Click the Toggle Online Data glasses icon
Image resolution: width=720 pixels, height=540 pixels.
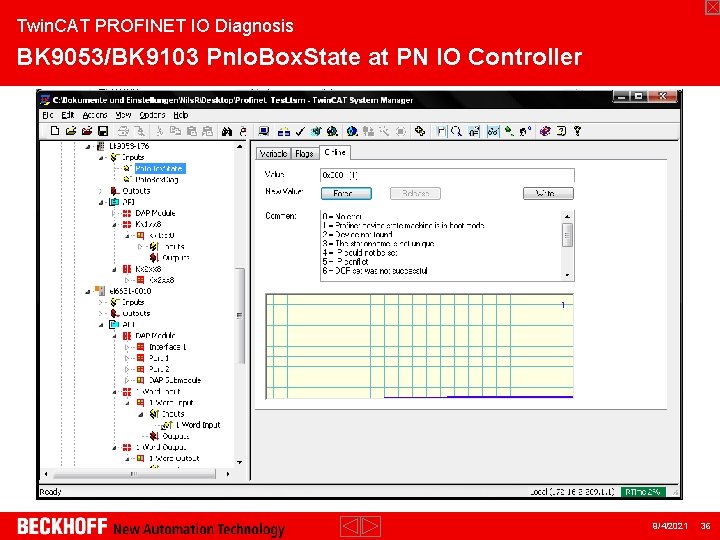(493, 131)
